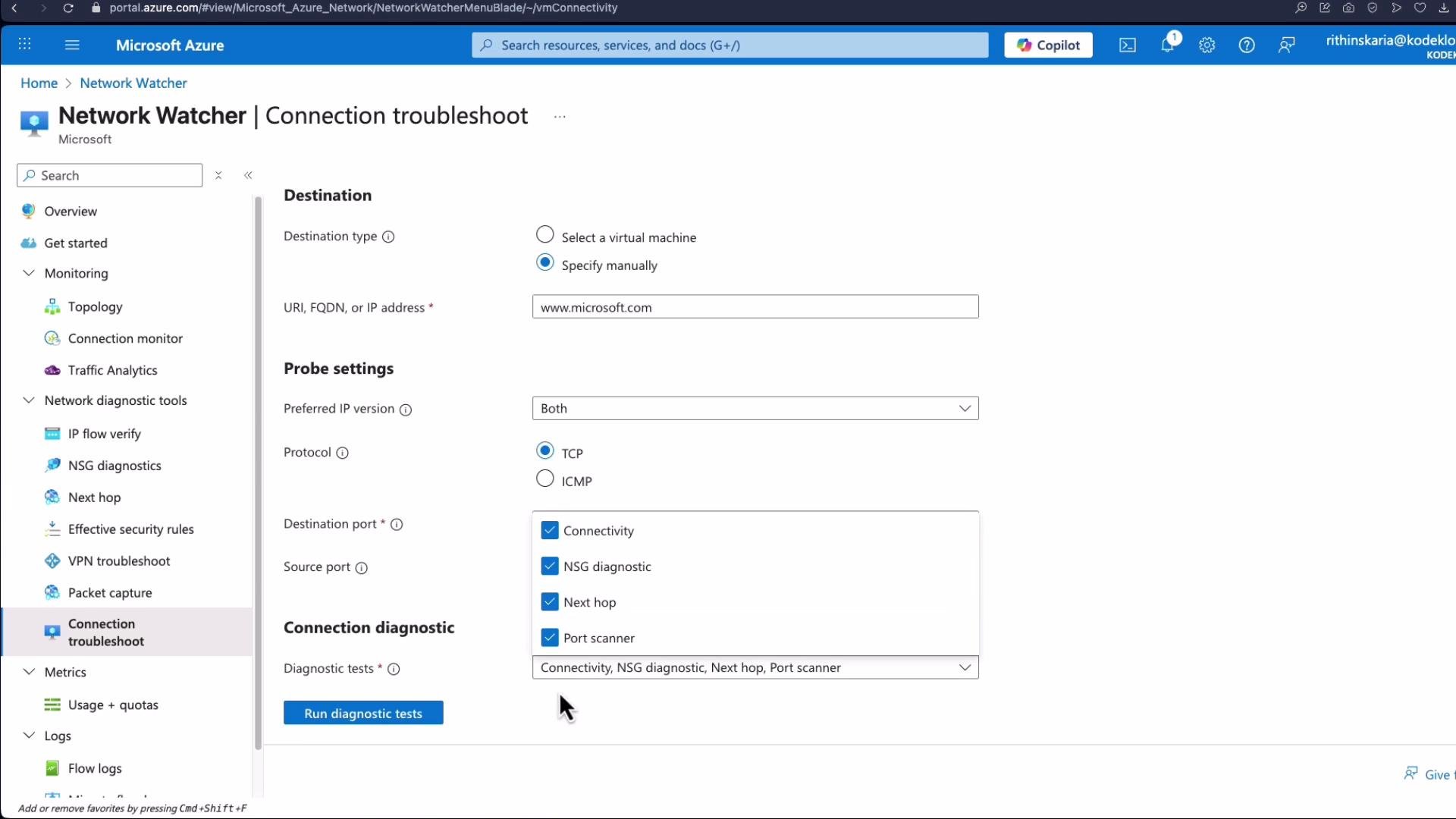The width and height of the screenshot is (1456, 819).
Task: Select Connection troubleshoot in the sidebar
Action: tap(127, 632)
